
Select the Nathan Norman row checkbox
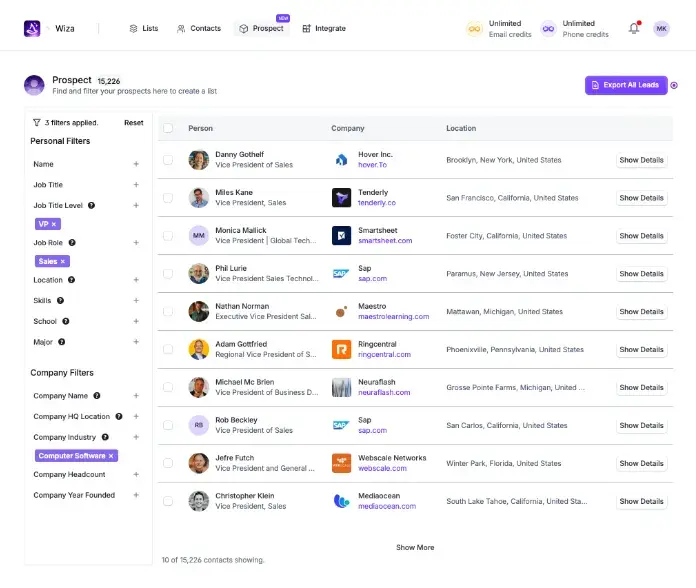coord(168,312)
